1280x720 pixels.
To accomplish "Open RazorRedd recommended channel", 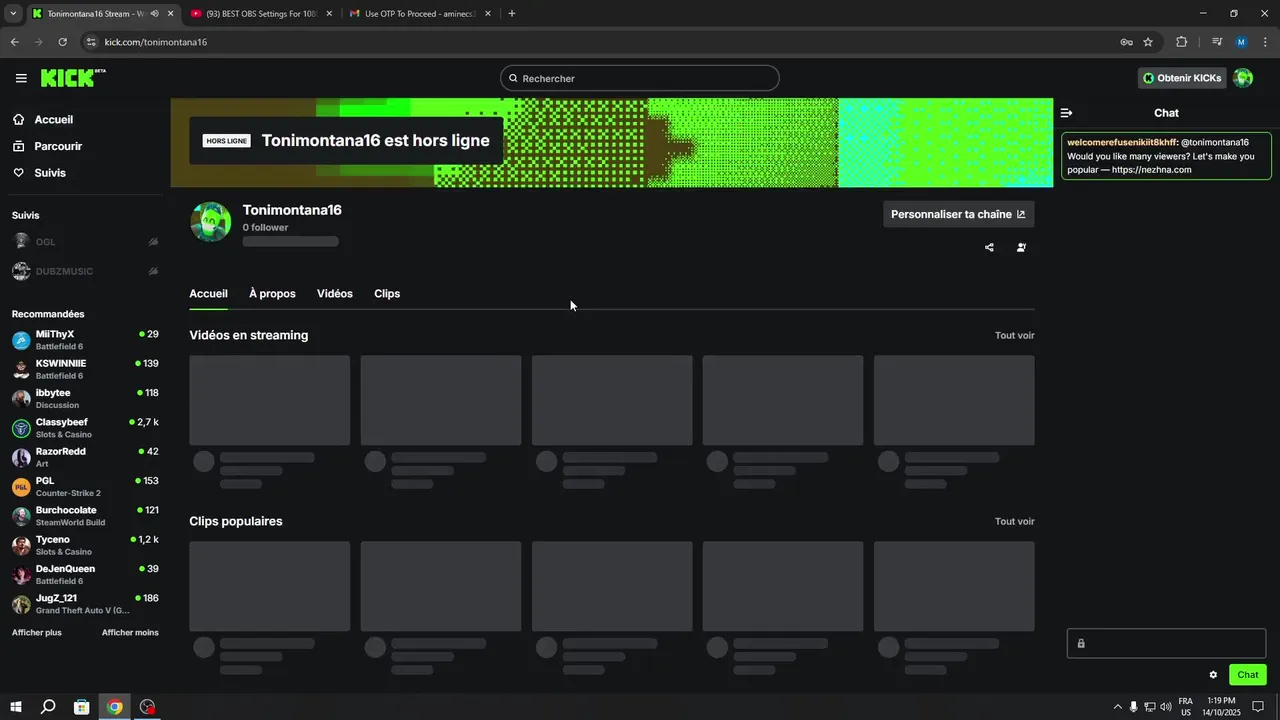I will click(85, 458).
